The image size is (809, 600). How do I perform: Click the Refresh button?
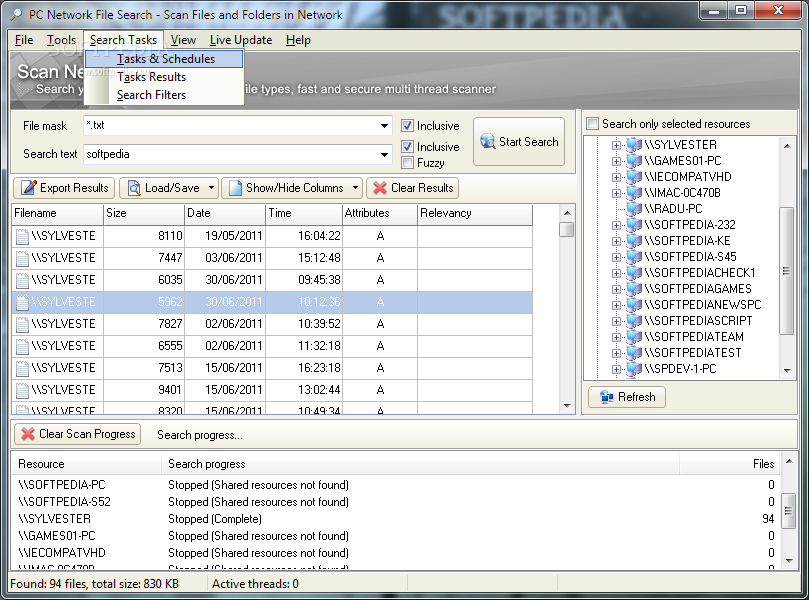(626, 397)
